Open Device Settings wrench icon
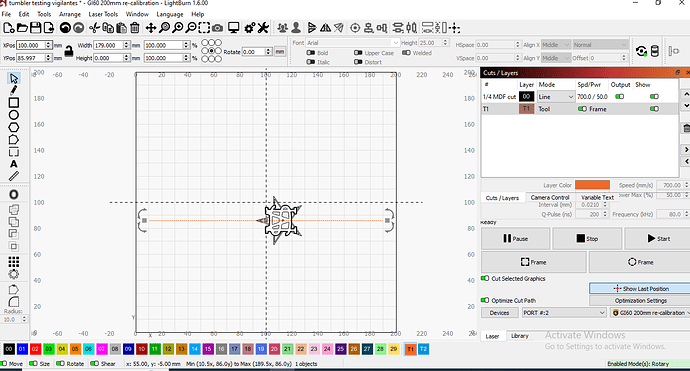This screenshot has height=371, width=690. point(263,28)
